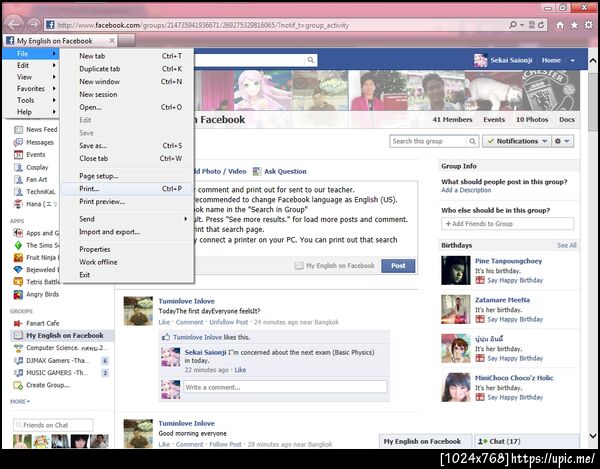Select Print preview... menu item
The height and width of the screenshot is (469, 600).
(127, 202)
